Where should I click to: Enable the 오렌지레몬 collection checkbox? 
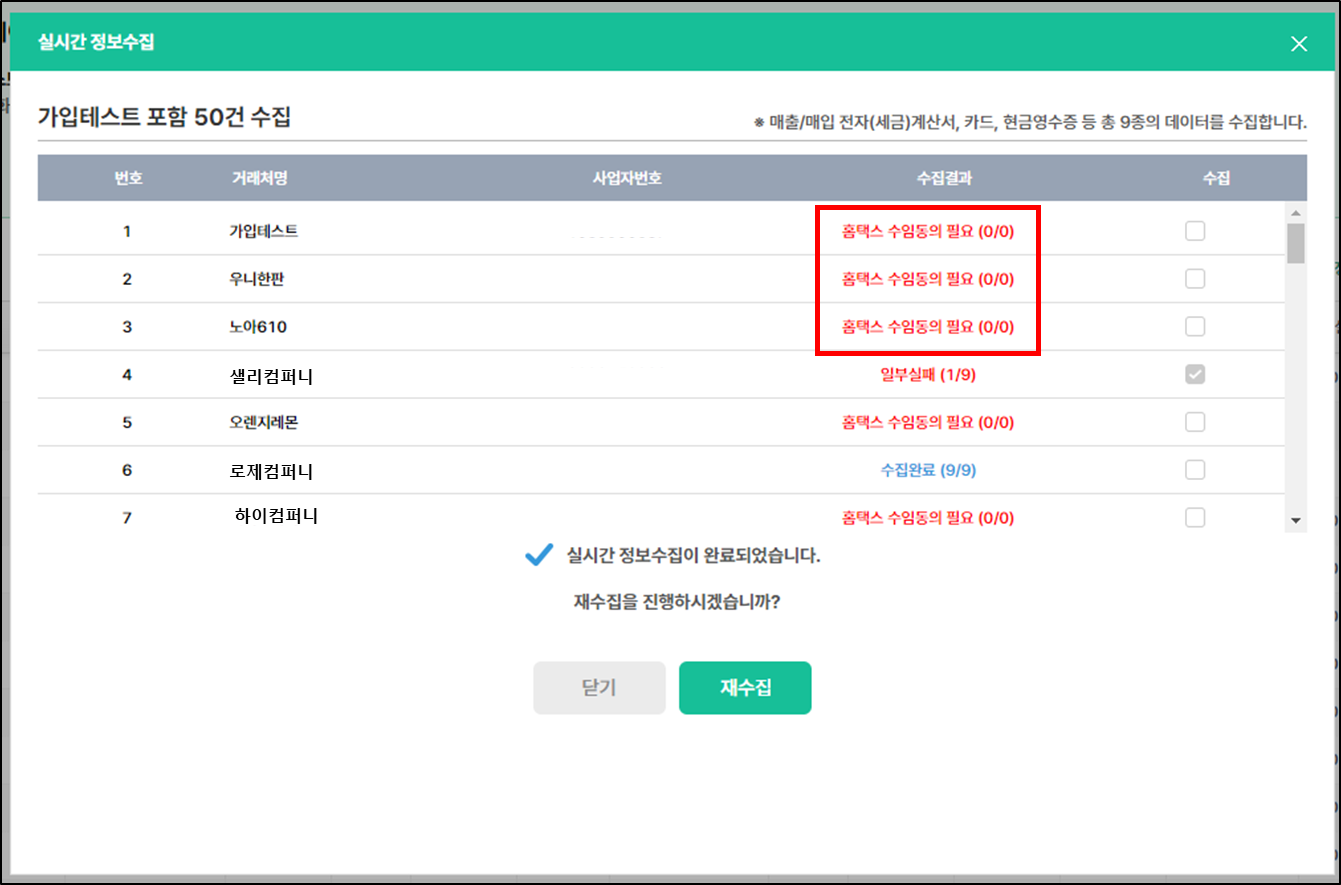pyautogui.click(x=1195, y=422)
